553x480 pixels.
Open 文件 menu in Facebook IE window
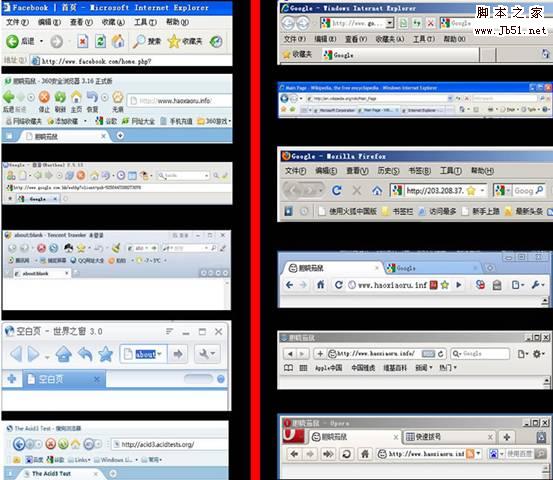coord(17,22)
